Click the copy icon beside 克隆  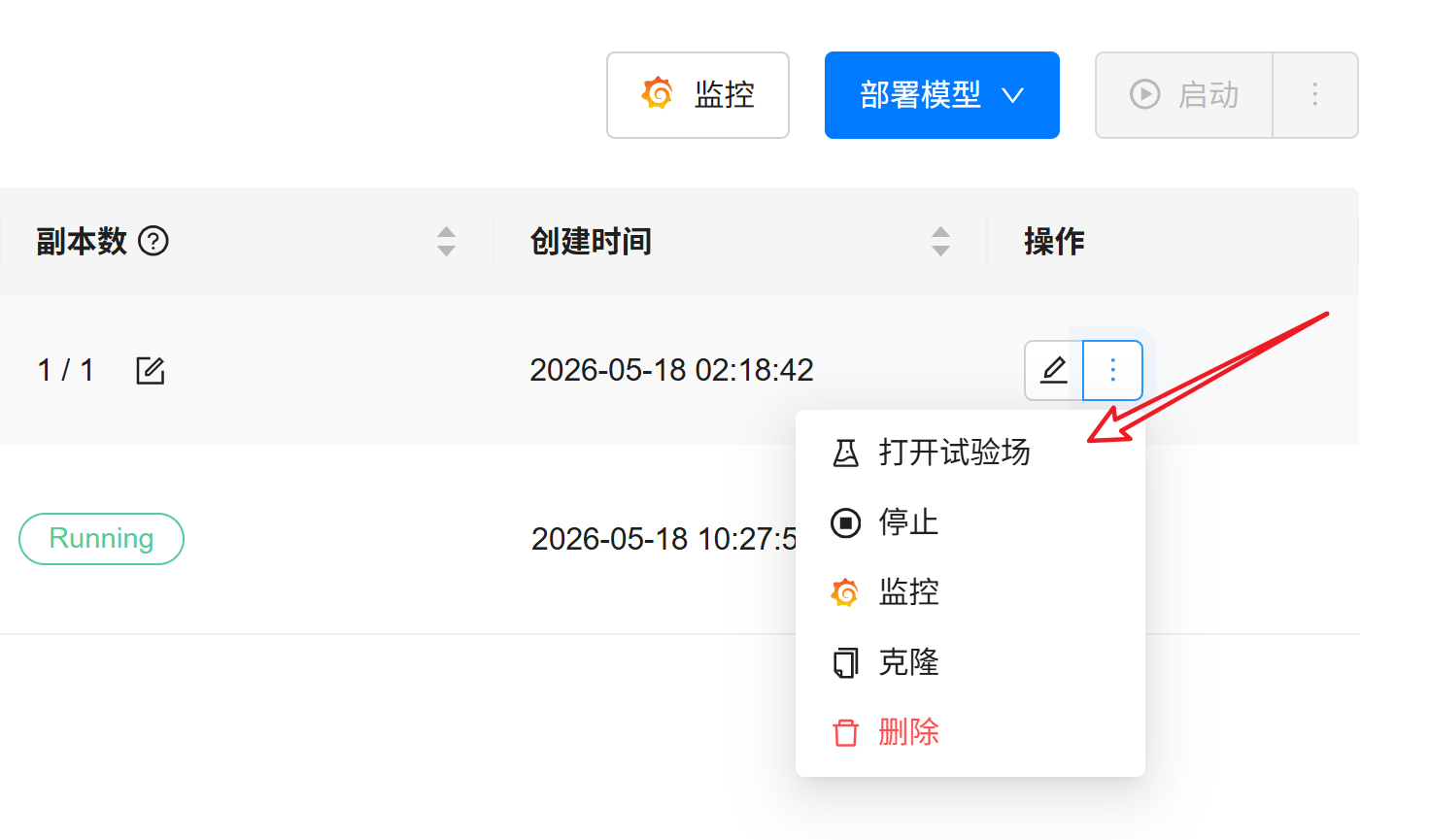(846, 662)
